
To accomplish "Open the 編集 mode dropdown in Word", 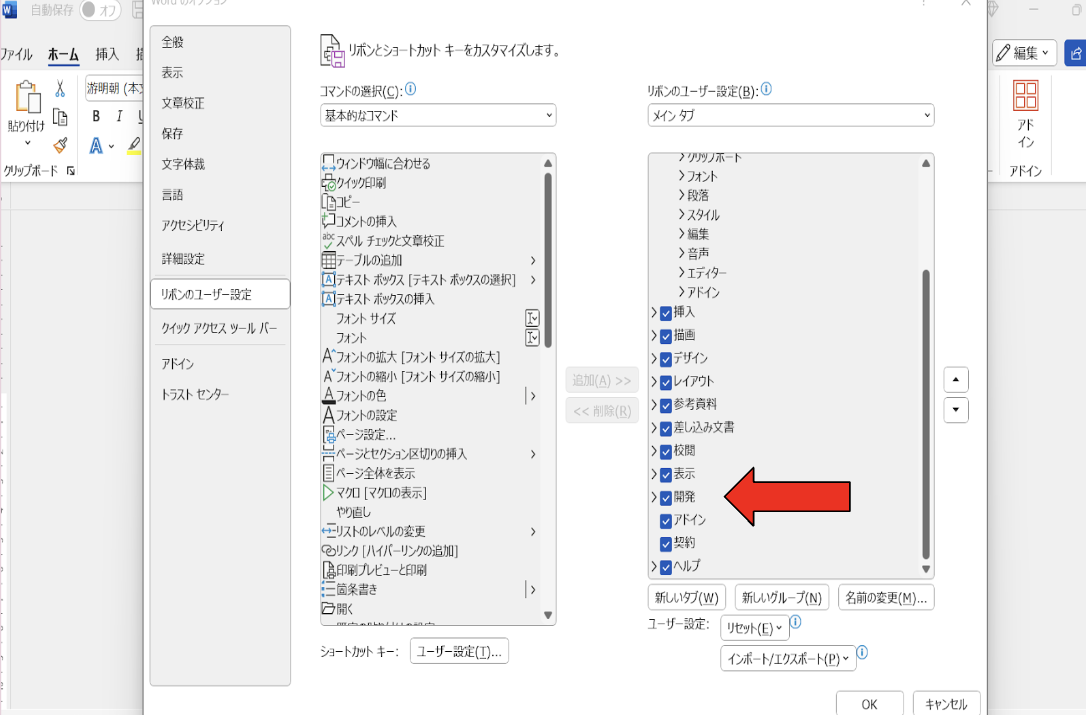I will pos(1024,53).
